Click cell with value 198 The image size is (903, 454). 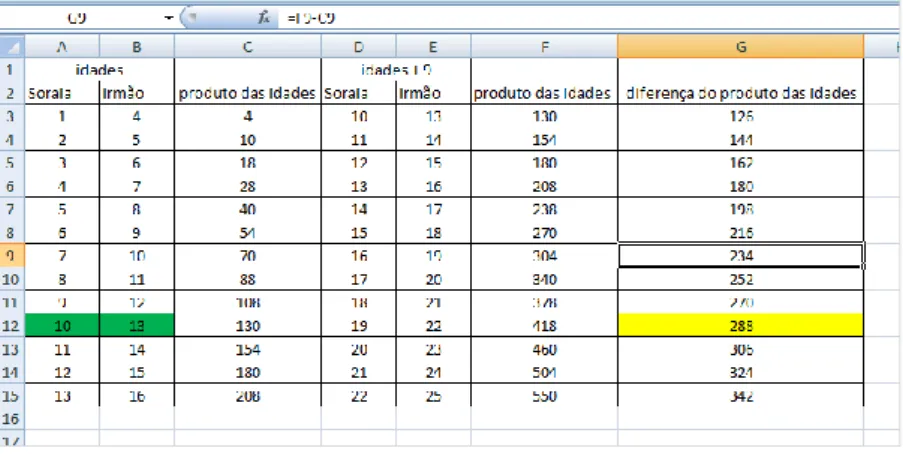click(741, 209)
